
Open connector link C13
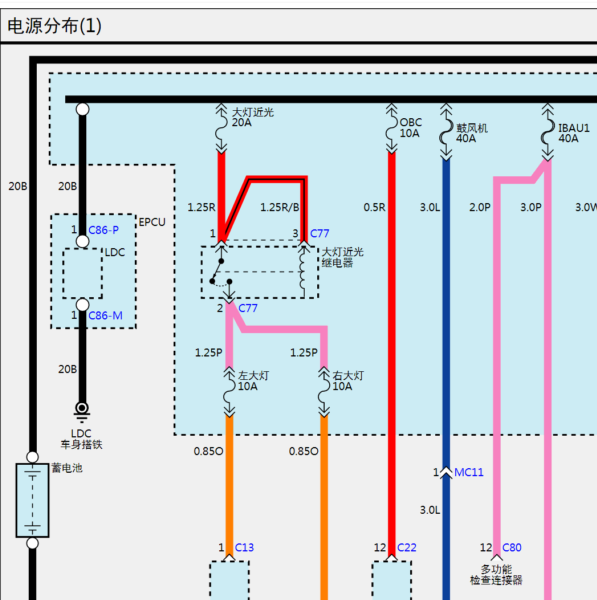pos(244,548)
